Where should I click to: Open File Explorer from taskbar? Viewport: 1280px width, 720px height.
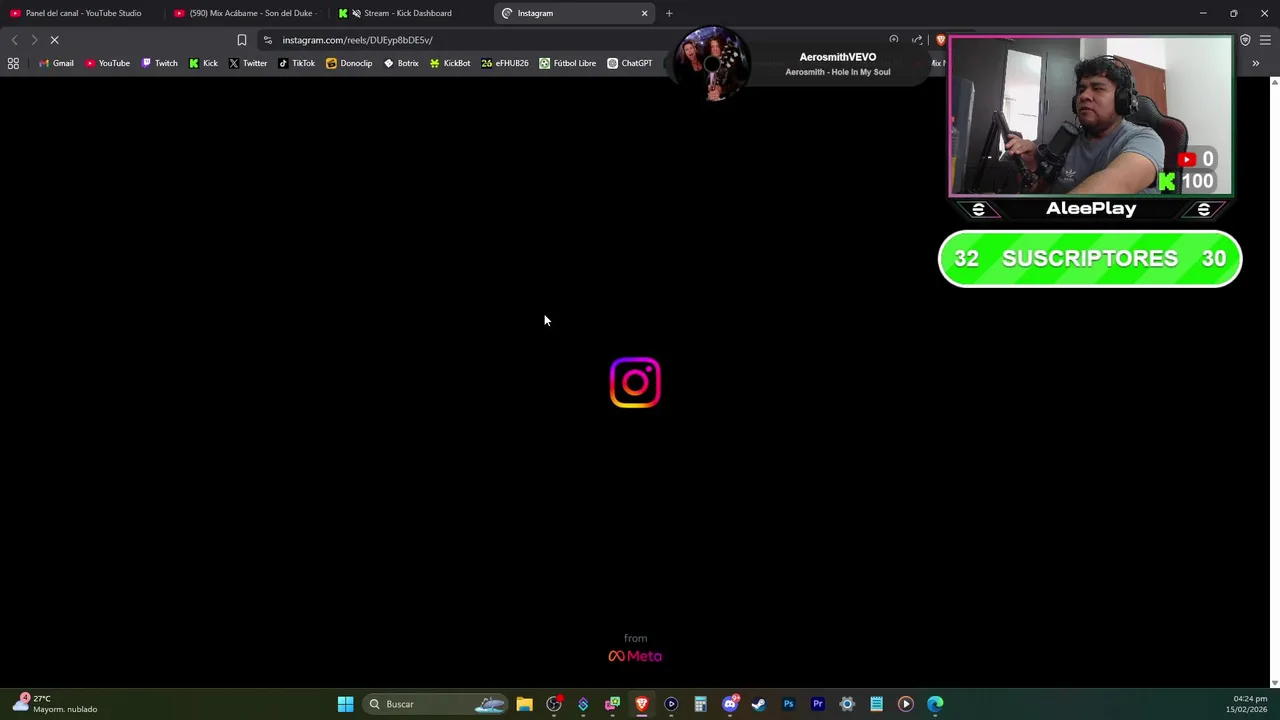pos(524,704)
